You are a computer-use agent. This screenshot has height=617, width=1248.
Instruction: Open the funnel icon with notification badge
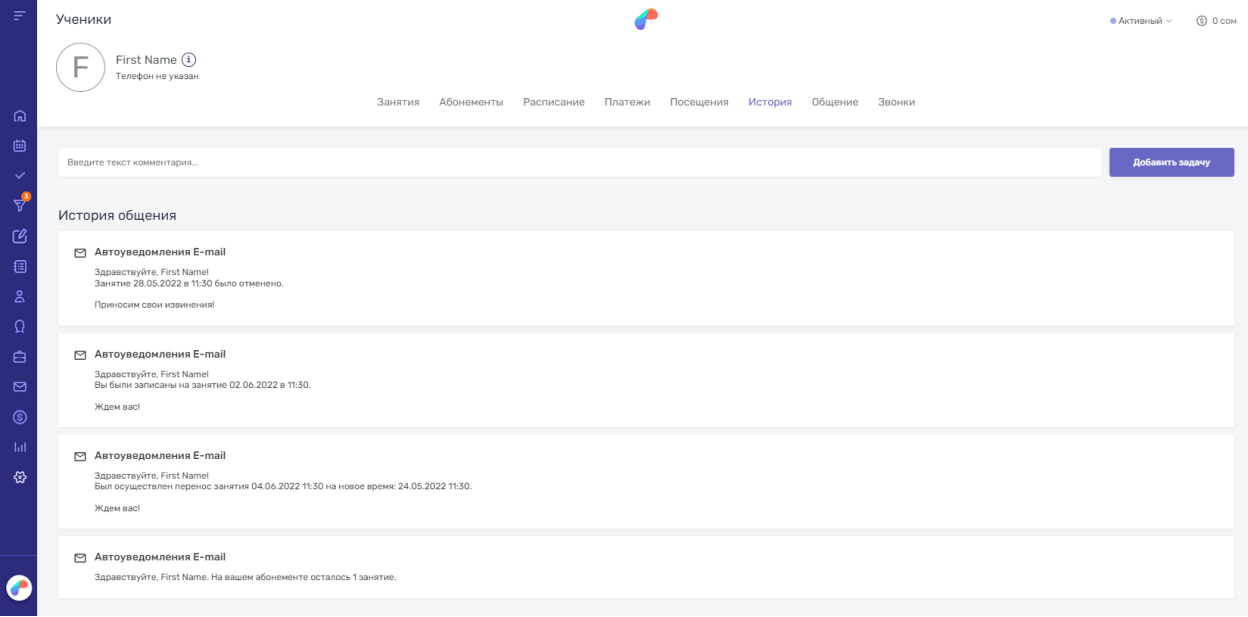[19, 205]
